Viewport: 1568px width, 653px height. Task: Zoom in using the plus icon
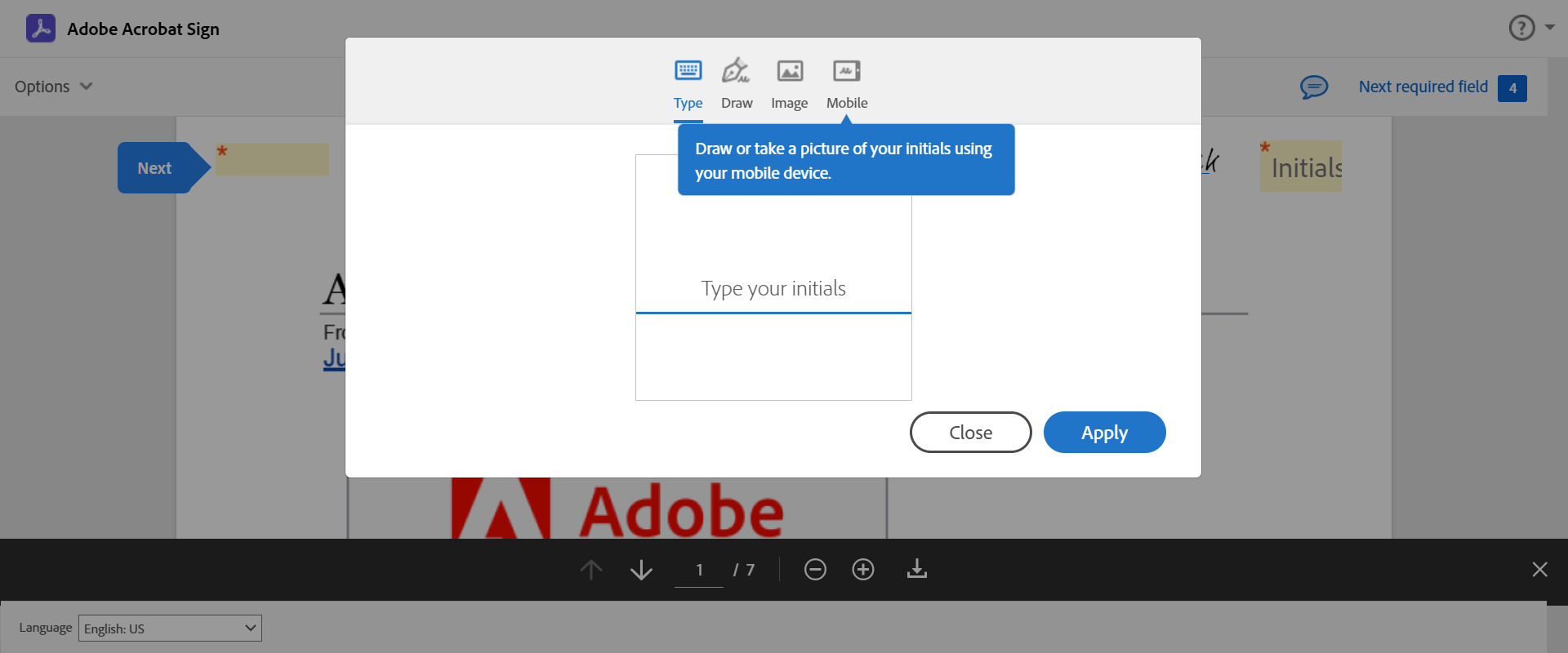pos(863,569)
